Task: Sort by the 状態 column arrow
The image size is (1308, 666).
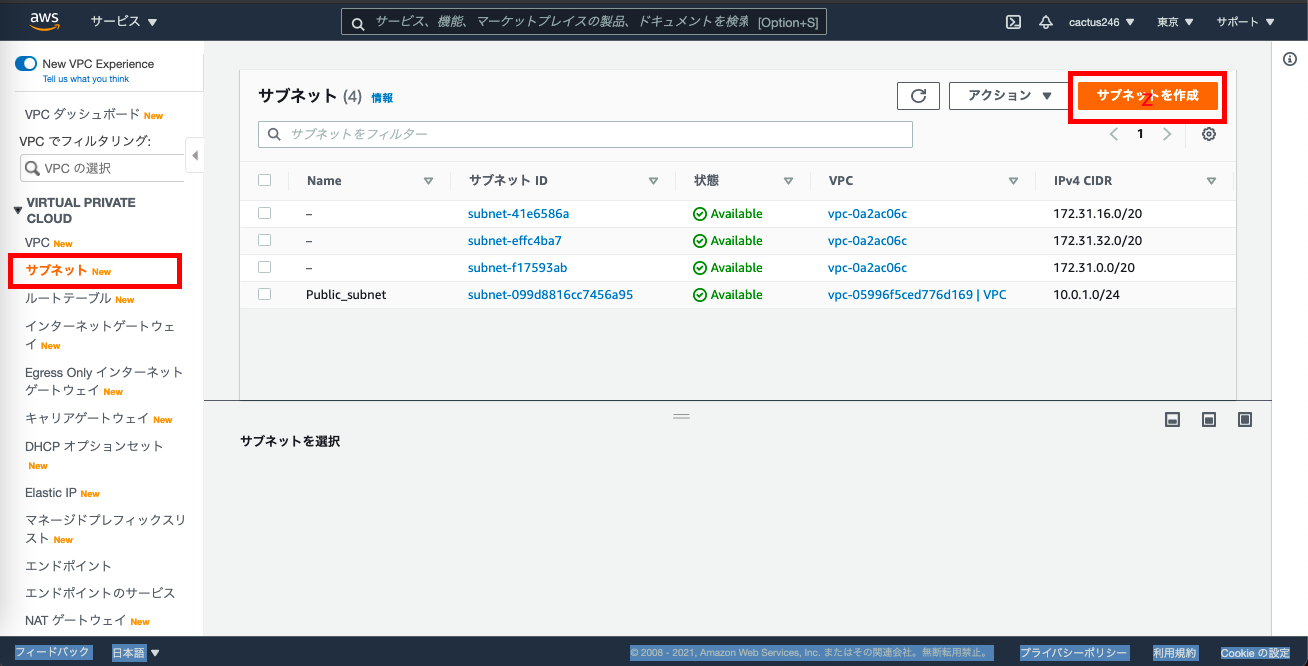Action: 788,181
